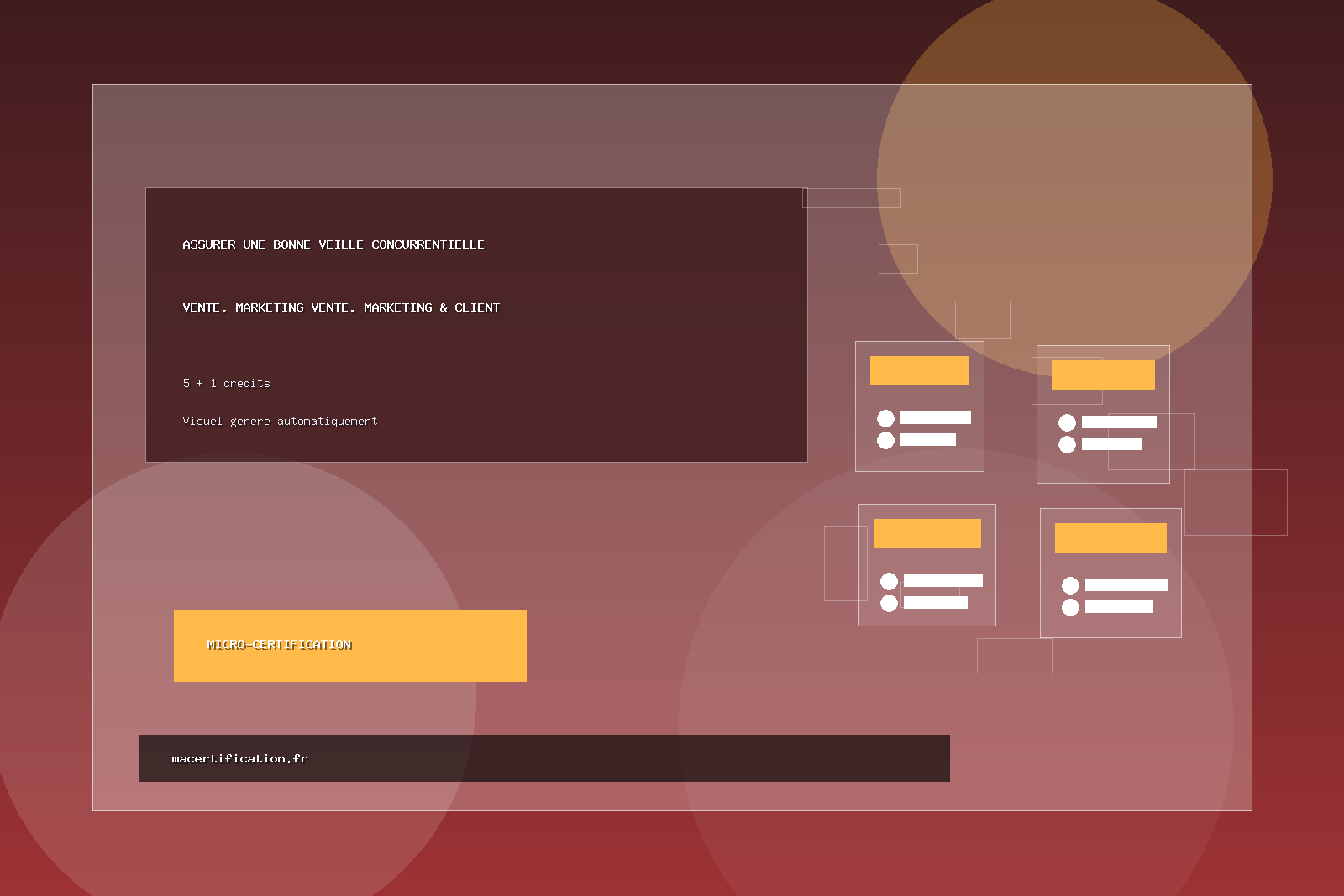This screenshot has height=896, width=1344.
Task: Select second radio circle in top-right card
Action: point(1067,444)
